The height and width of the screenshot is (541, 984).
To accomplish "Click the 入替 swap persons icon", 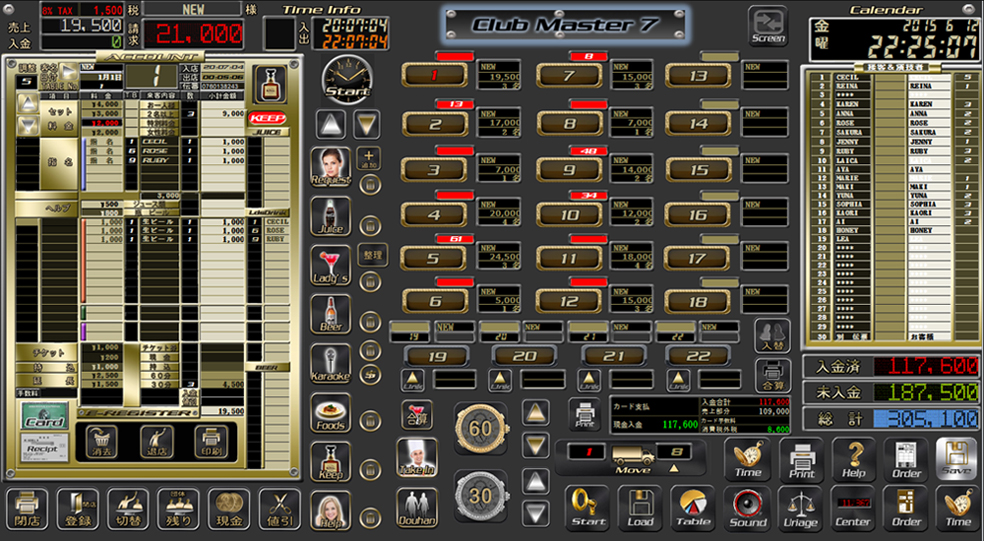I will 772,336.
